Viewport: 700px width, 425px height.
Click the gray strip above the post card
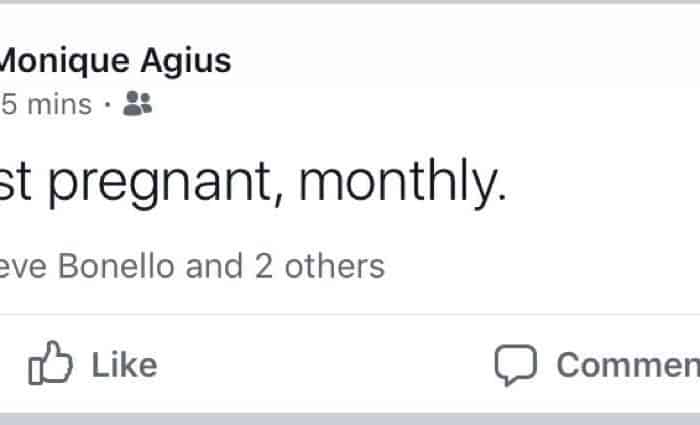[x=350, y=2]
